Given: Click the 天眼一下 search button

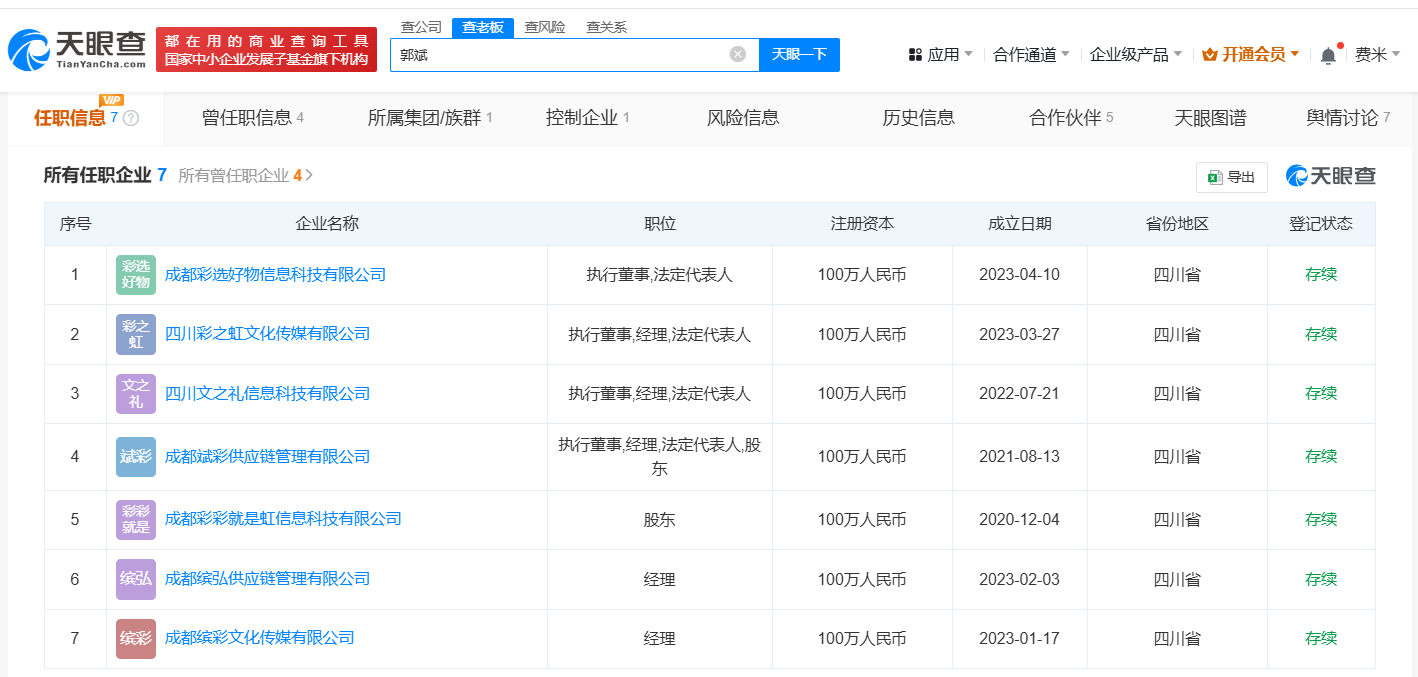Looking at the screenshot, I should 799,54.
